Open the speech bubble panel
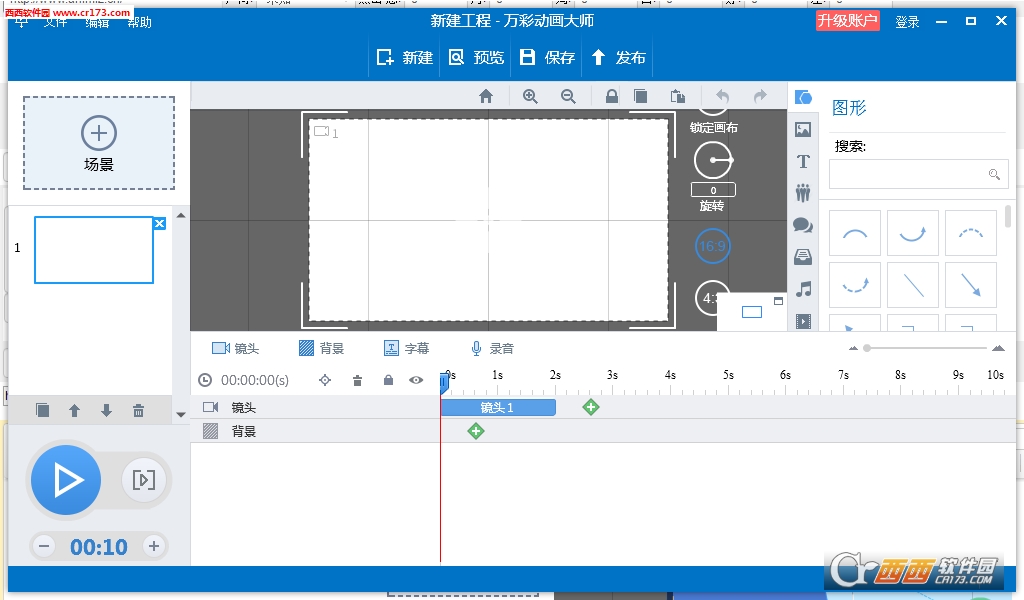This screenshot has width=1024, height=600. 803,225
